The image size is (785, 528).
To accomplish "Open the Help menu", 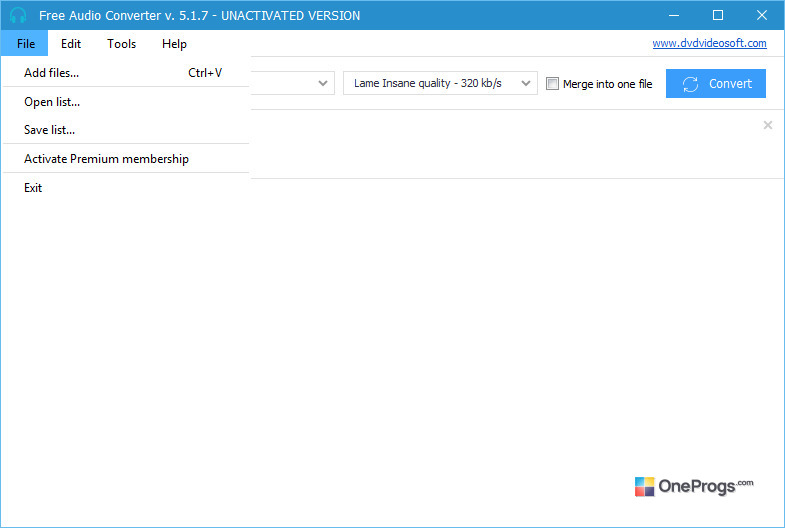I will [174, 44].
